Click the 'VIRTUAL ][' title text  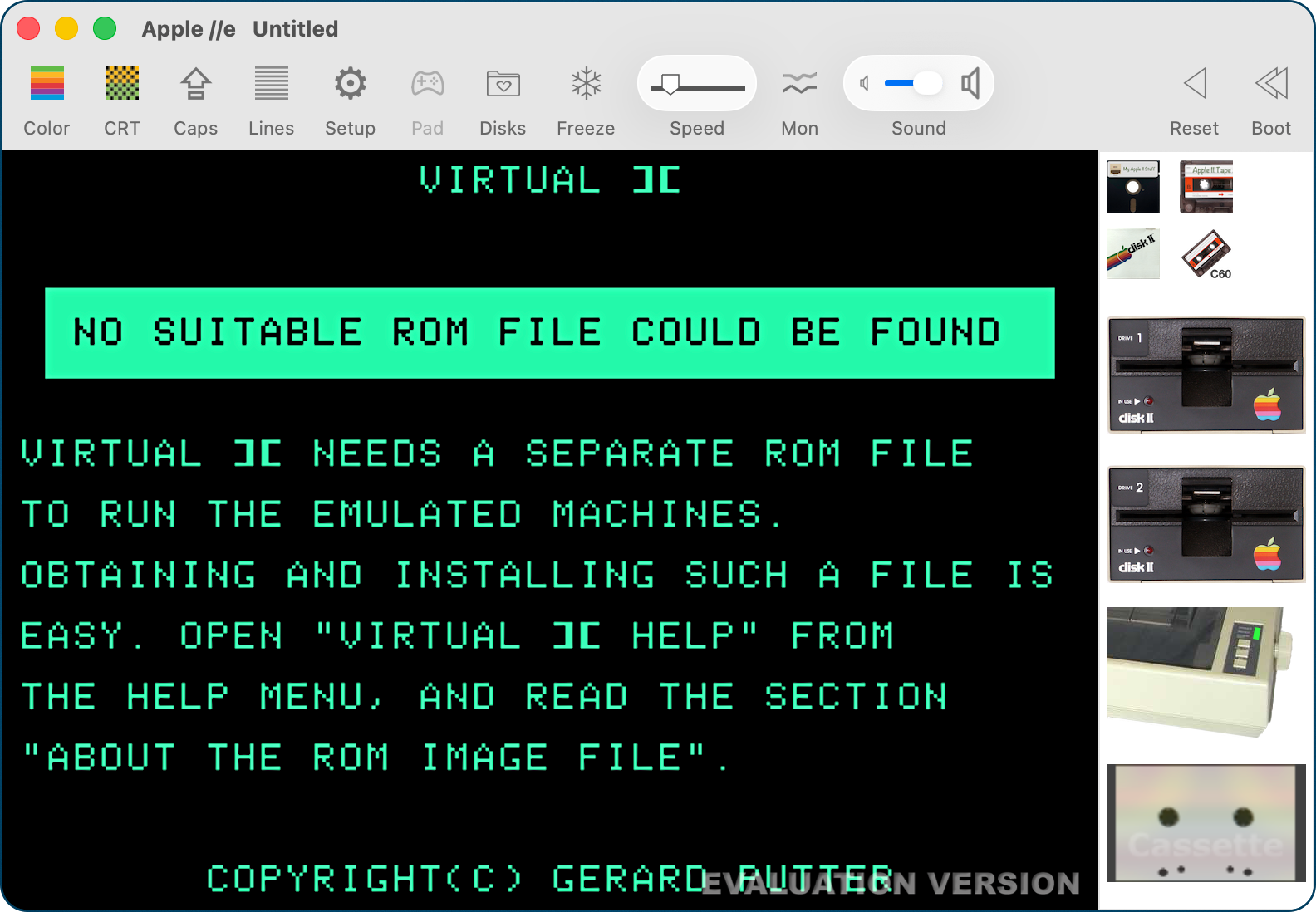(x=550, y=179)
